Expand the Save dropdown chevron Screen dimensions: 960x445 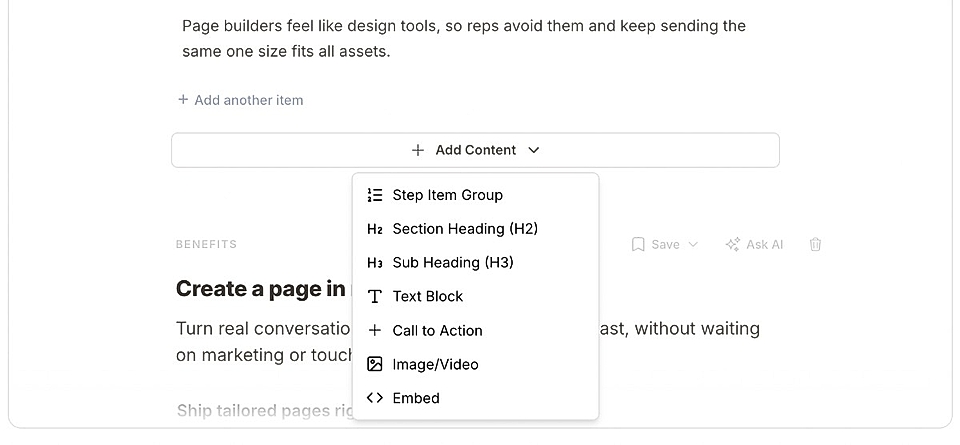[693, 244]
